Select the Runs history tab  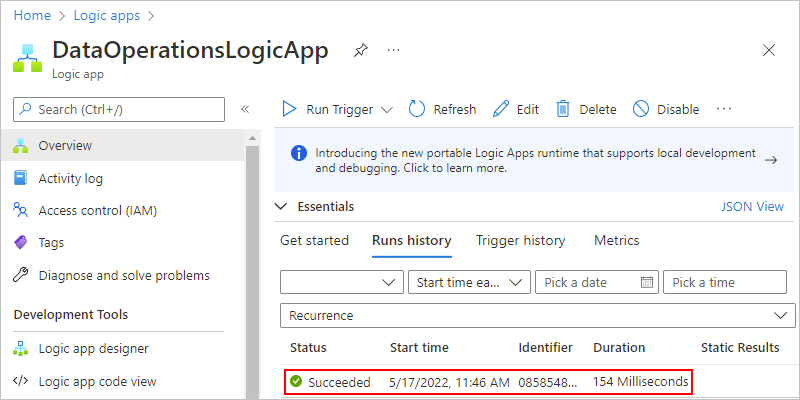(x=412, y=240)
